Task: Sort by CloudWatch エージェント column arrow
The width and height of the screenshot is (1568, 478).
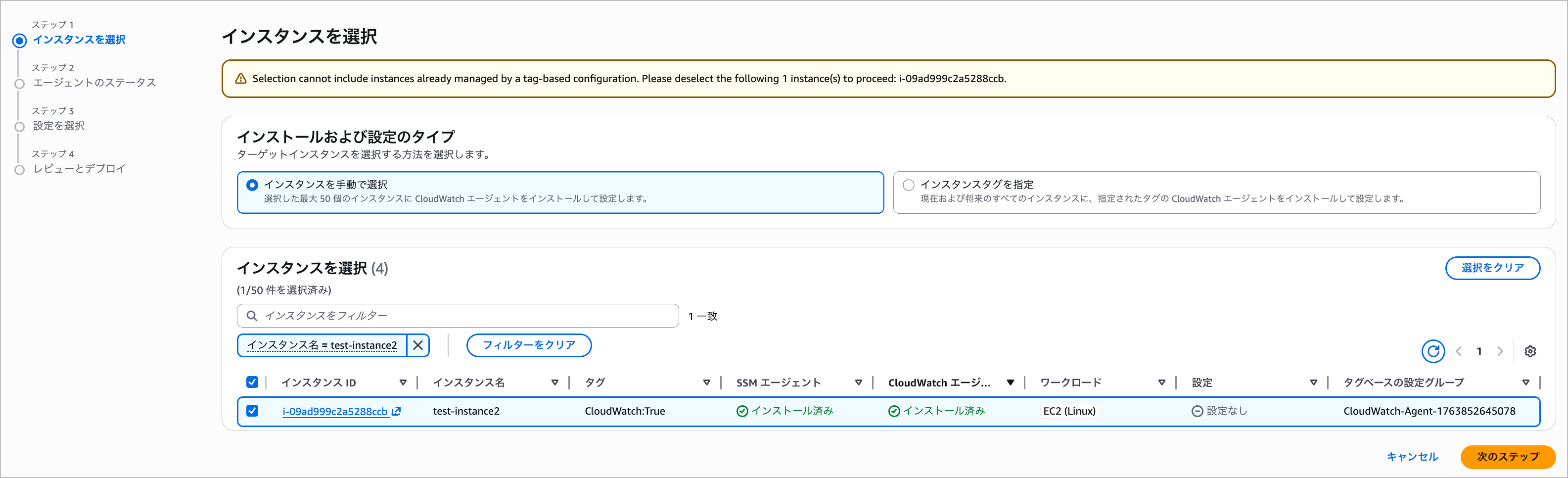Action: tap(1010, 382)
